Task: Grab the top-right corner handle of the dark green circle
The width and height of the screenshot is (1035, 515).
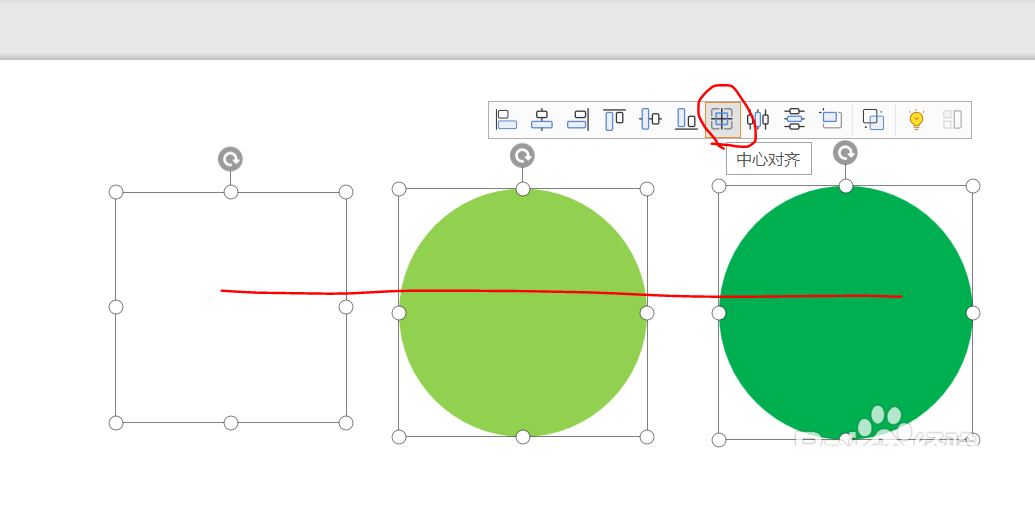Action: [x=973, y=186]
